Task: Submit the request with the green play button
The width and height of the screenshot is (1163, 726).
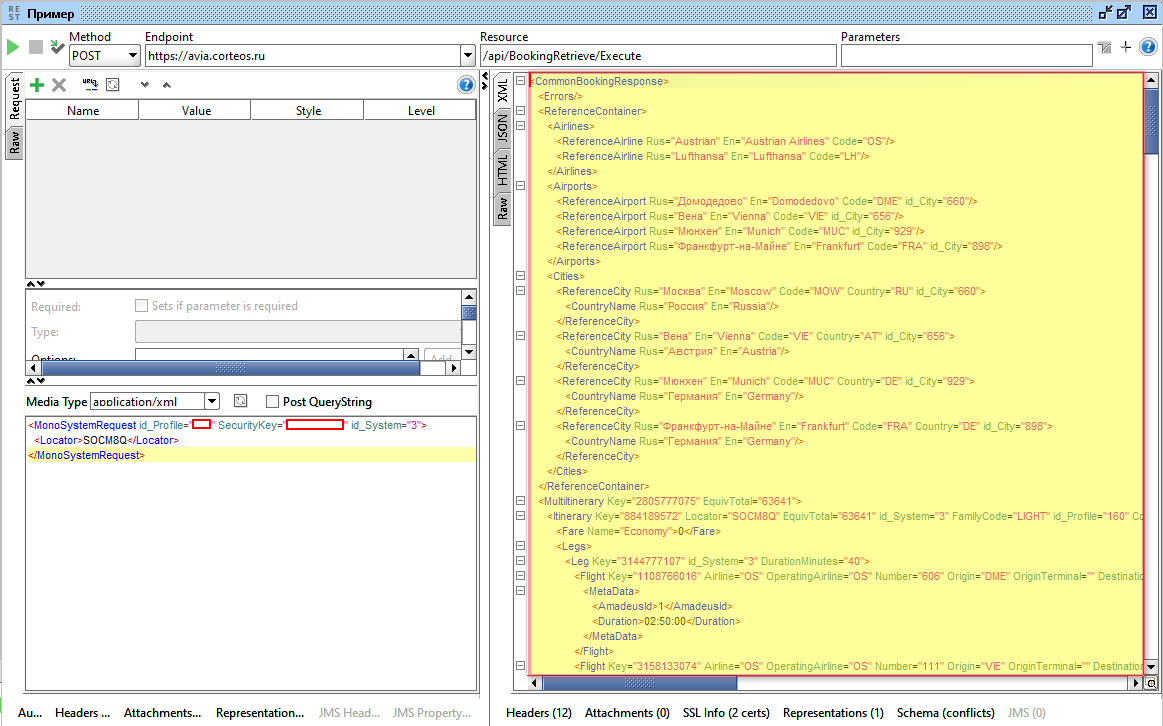Action: tap(13, 47)
